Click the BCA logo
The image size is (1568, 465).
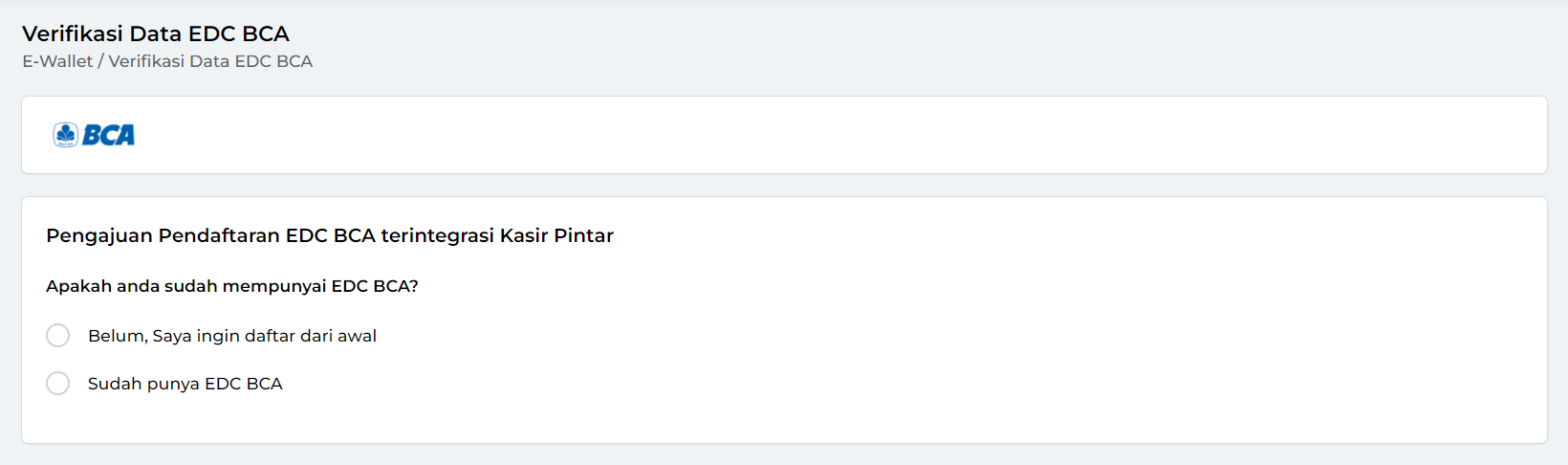pos(94,135)
